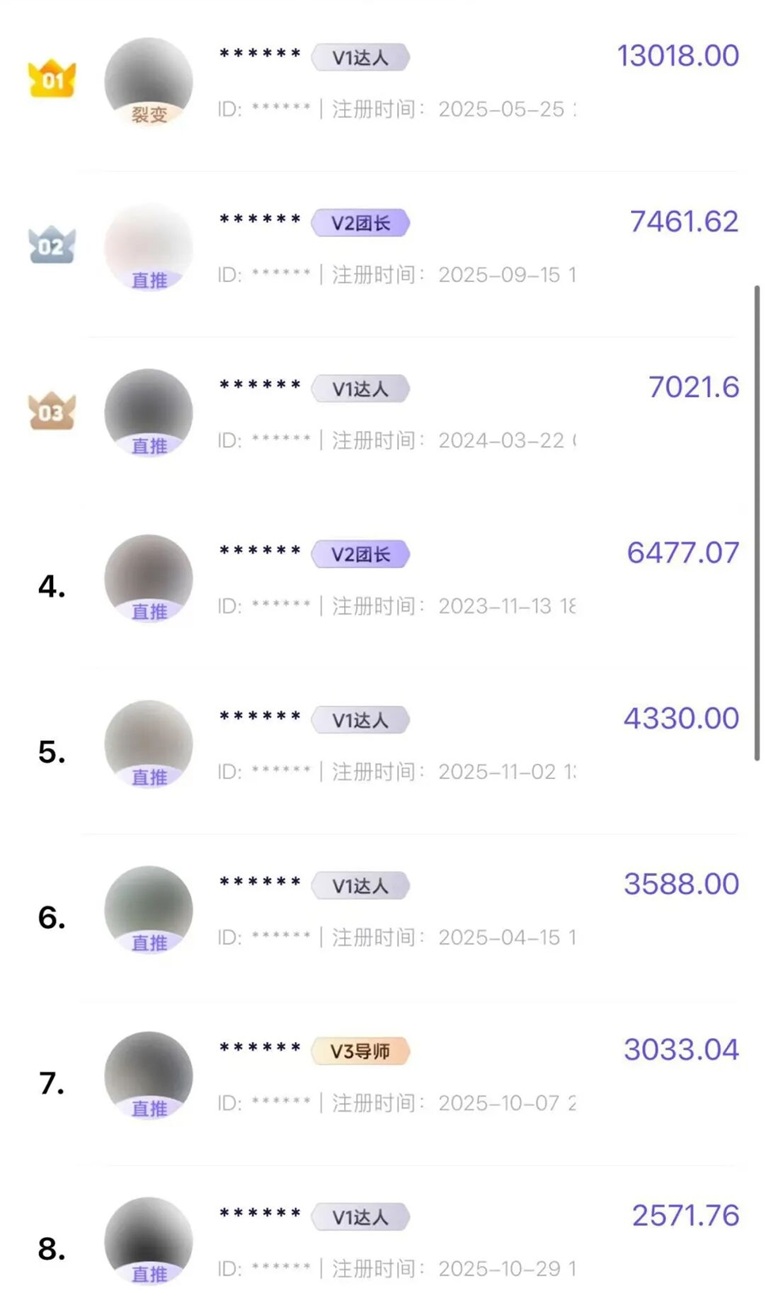Click the vertical scrollbar thumb on the right
Screen dimensions: 765x1310
pyautogui.click(x=757, y=520)
